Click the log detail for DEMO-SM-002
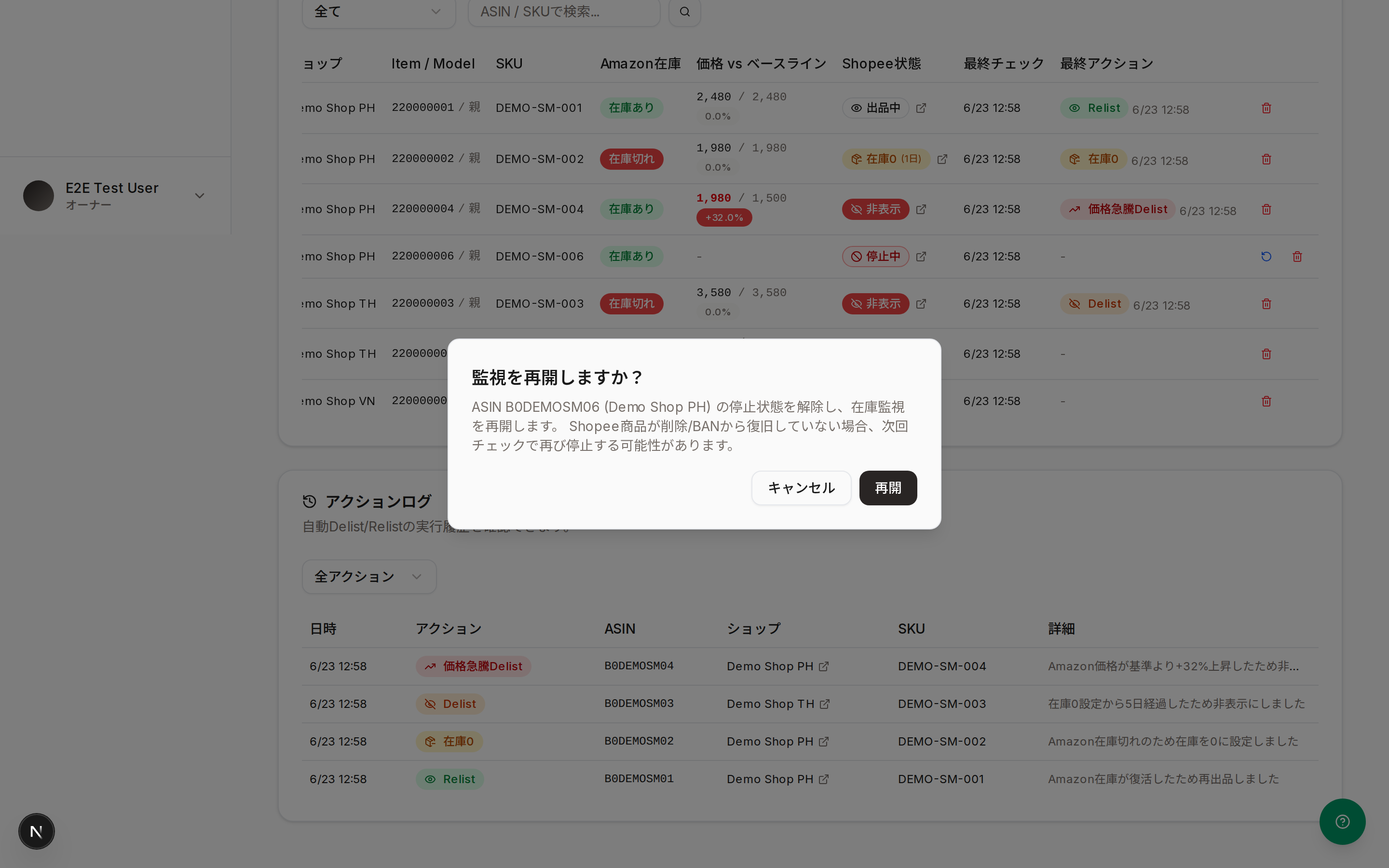Image resolution: width=1389 pixels, height=868 pixels. [x=1172, y=742]
